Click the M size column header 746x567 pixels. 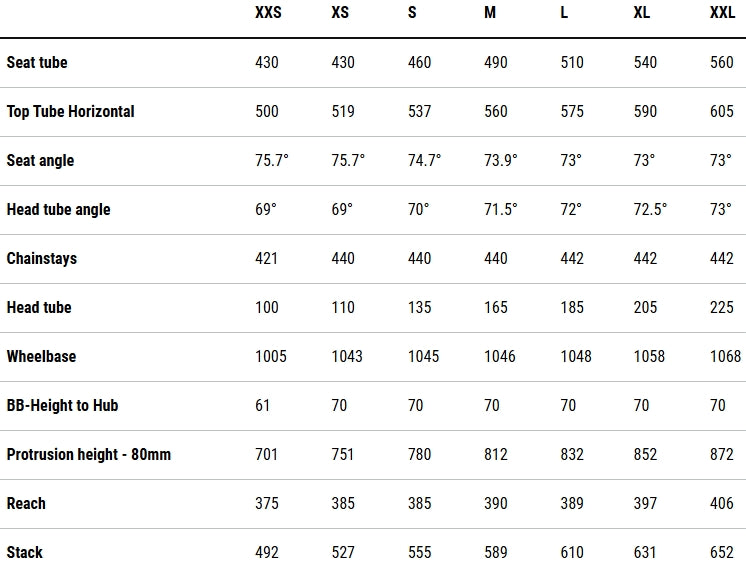(490, 12)
